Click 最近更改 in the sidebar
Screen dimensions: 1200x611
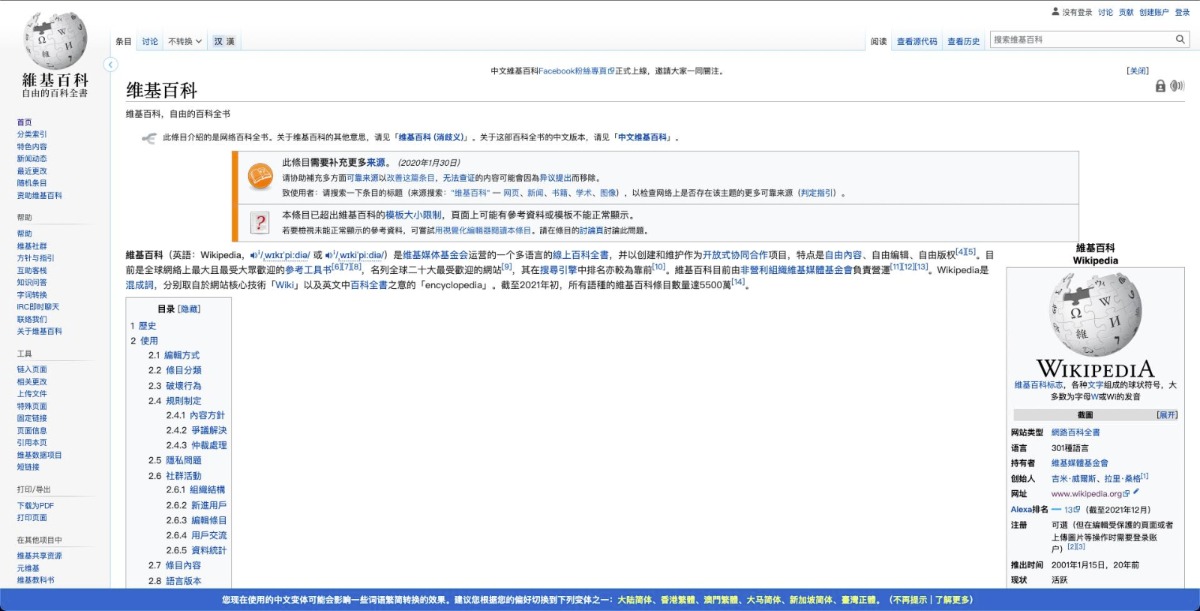32,171
